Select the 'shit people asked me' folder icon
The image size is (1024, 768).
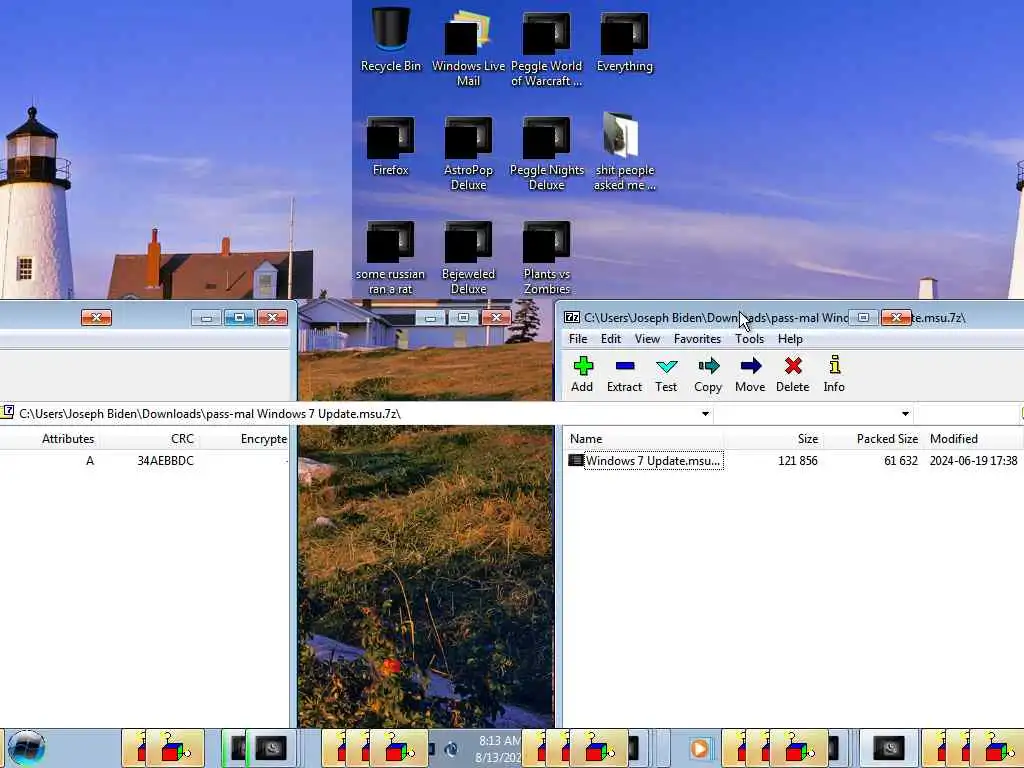[x=624, y=152]
